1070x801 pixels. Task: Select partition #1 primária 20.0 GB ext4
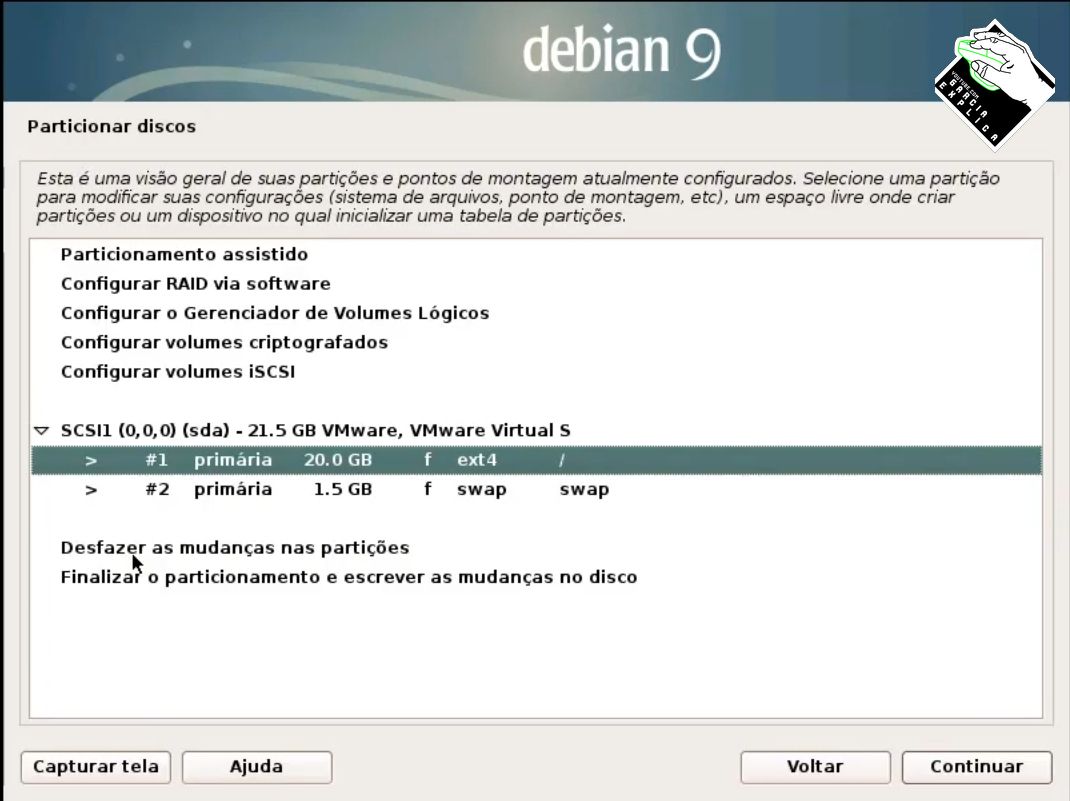pos(536,460)
